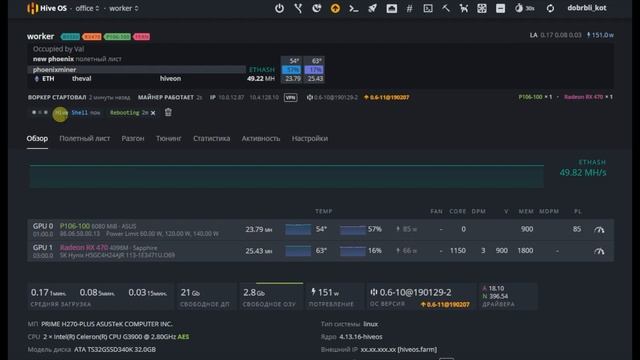Viewport: 640px width, 360px height.
Task: Click the orange 0.6-11@190207 update link in status line
Action: [x=387, y=98]
